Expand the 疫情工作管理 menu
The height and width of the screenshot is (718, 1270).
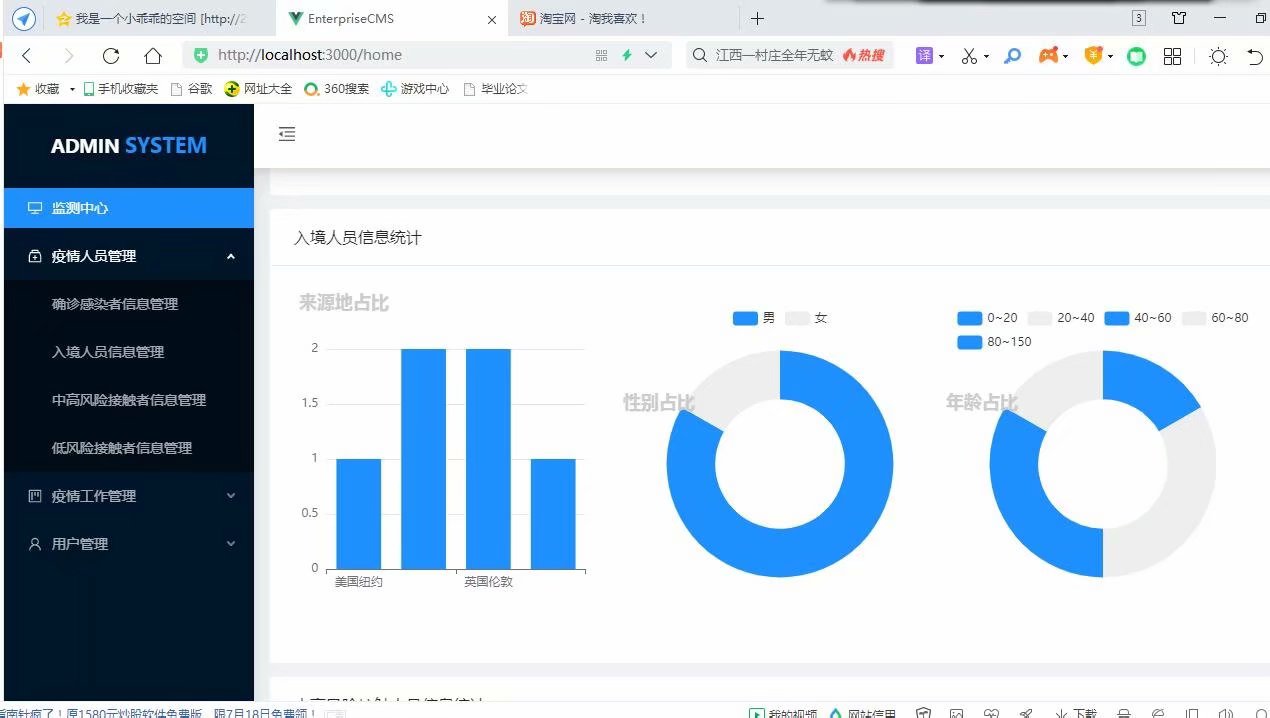pos(129,496)
